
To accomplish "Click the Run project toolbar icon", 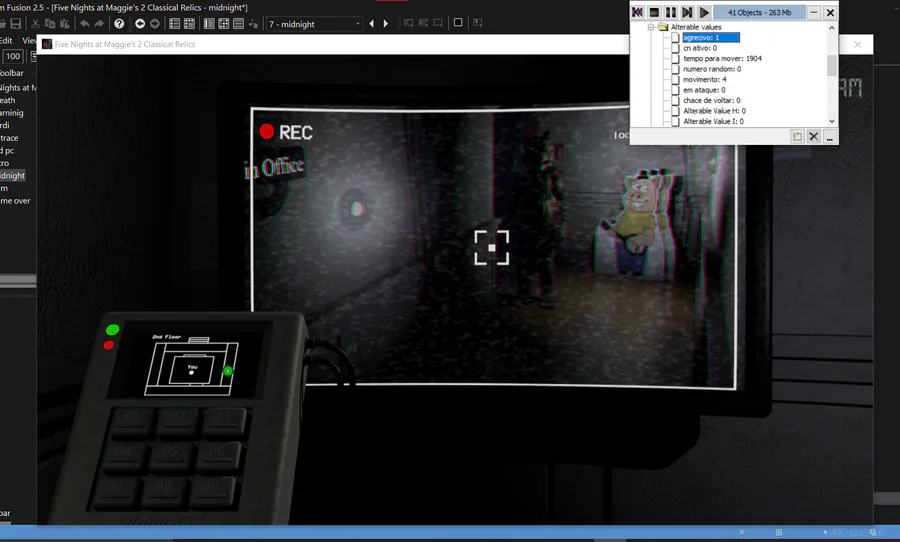I will 409,23.
